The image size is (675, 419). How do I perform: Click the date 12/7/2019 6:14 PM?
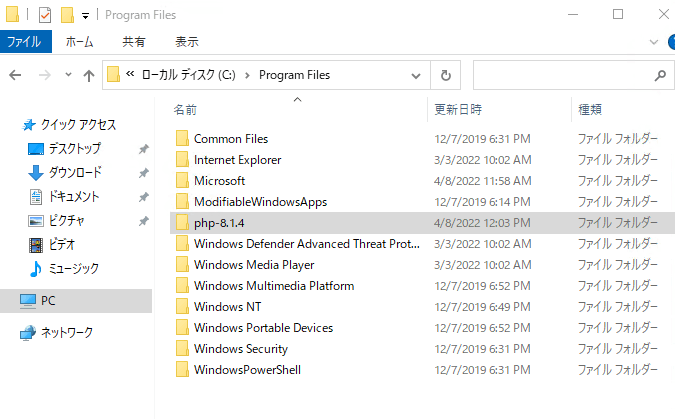click(x=482, y=202)
